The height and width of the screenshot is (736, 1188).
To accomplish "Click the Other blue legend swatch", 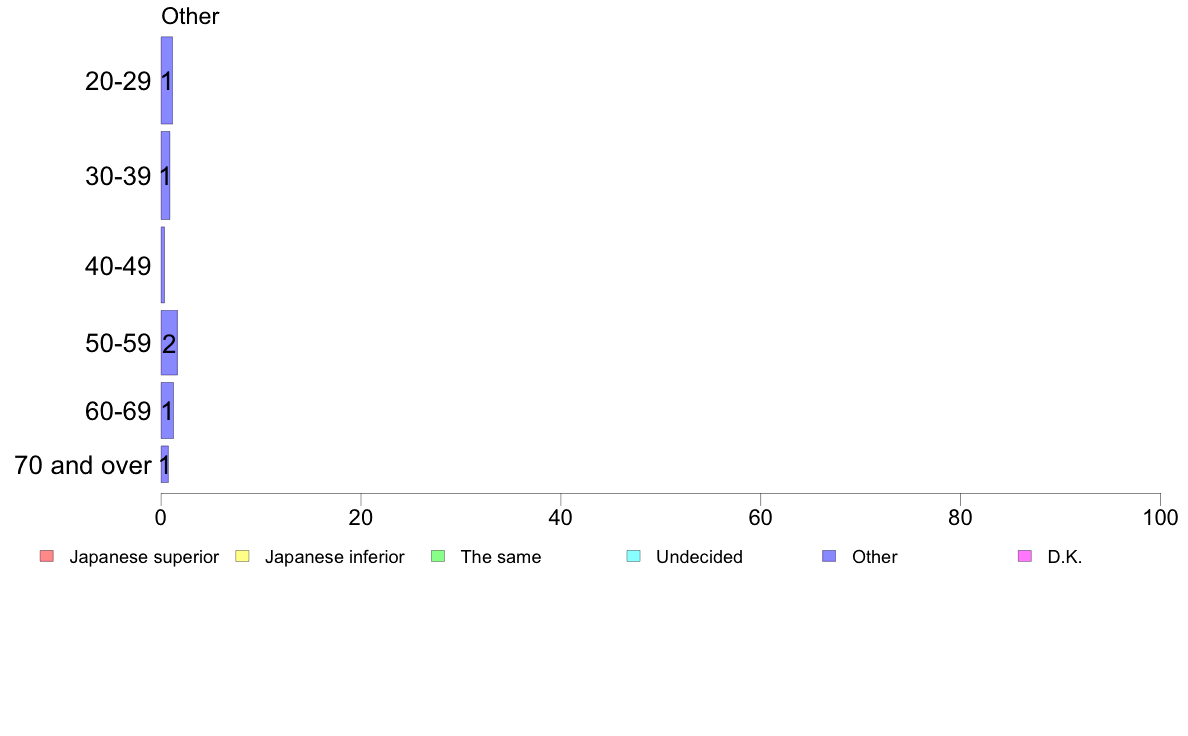I will pyautogui.click(x=830, y=556).
